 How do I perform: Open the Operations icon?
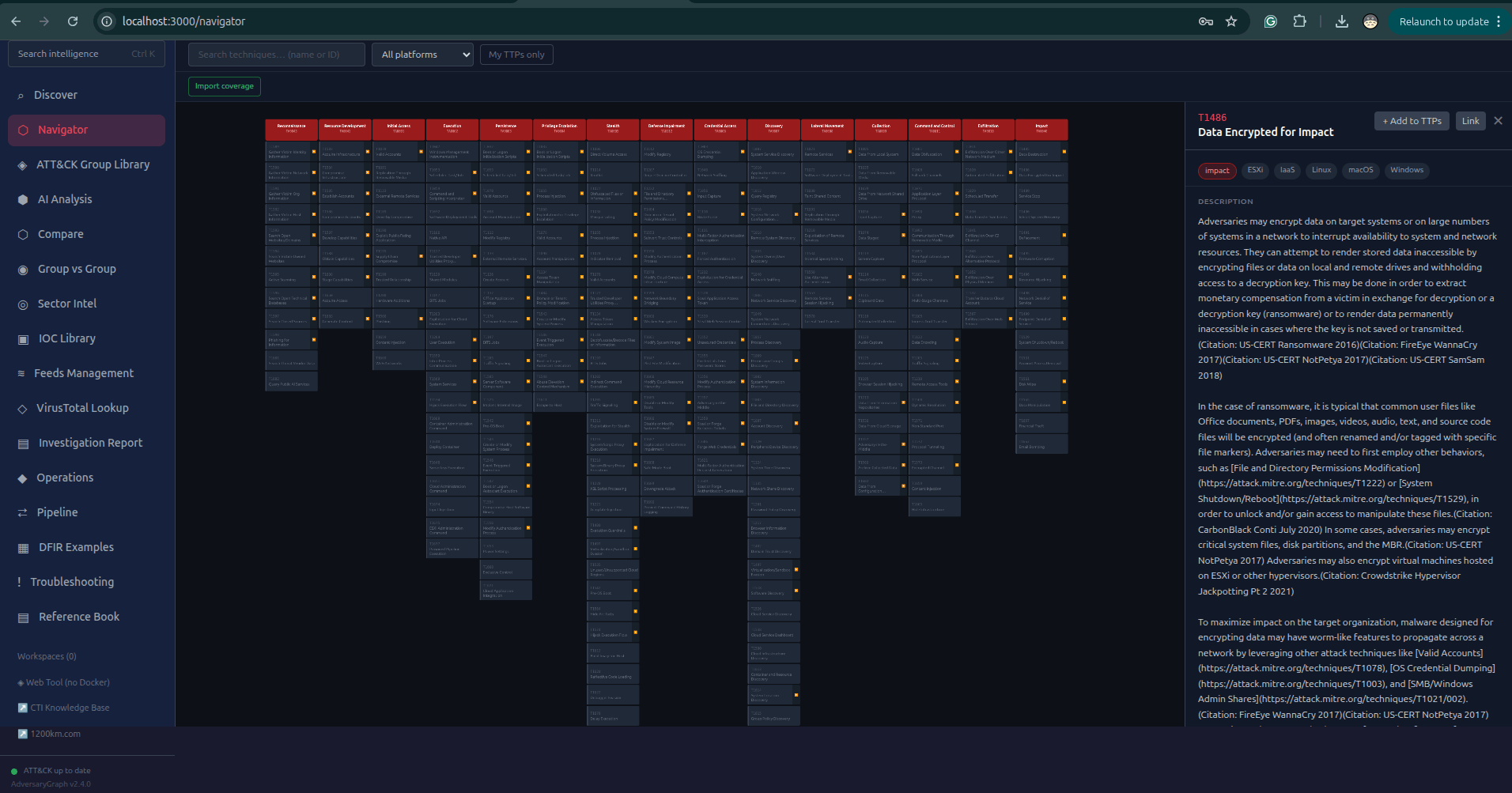pyautogui.click(x=22, y=478)
